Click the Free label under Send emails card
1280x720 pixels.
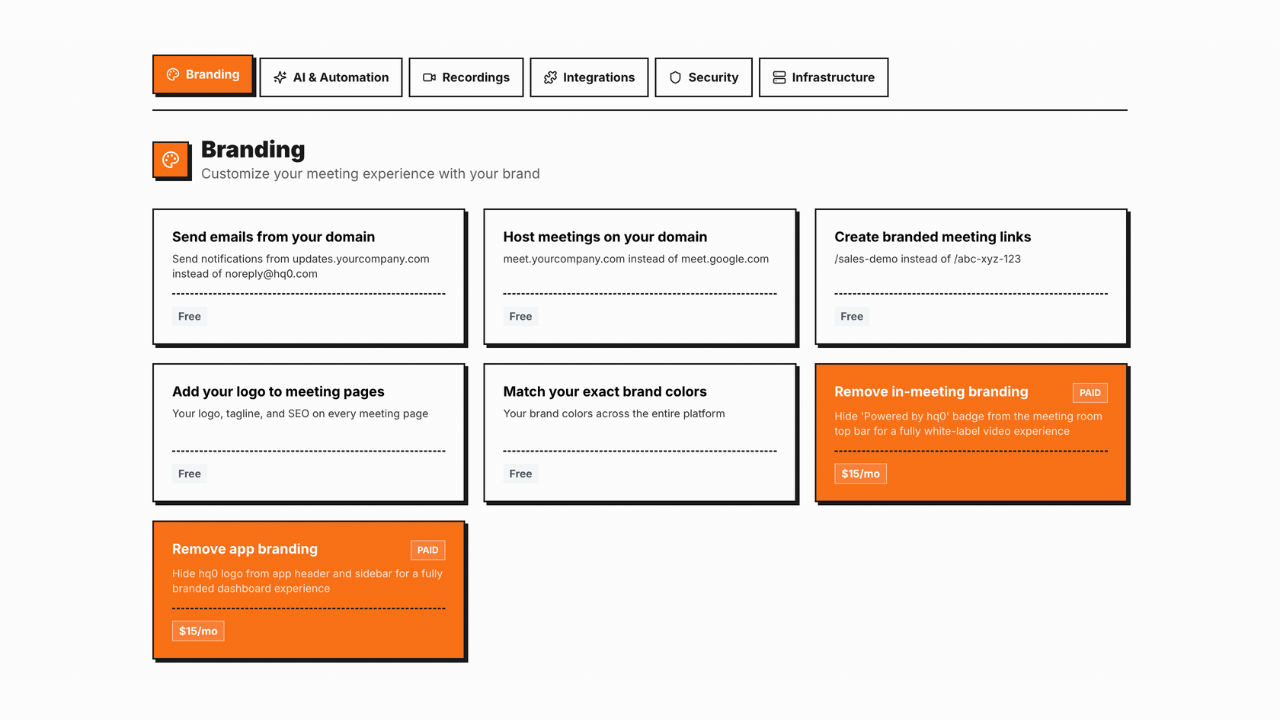[189, 317]
